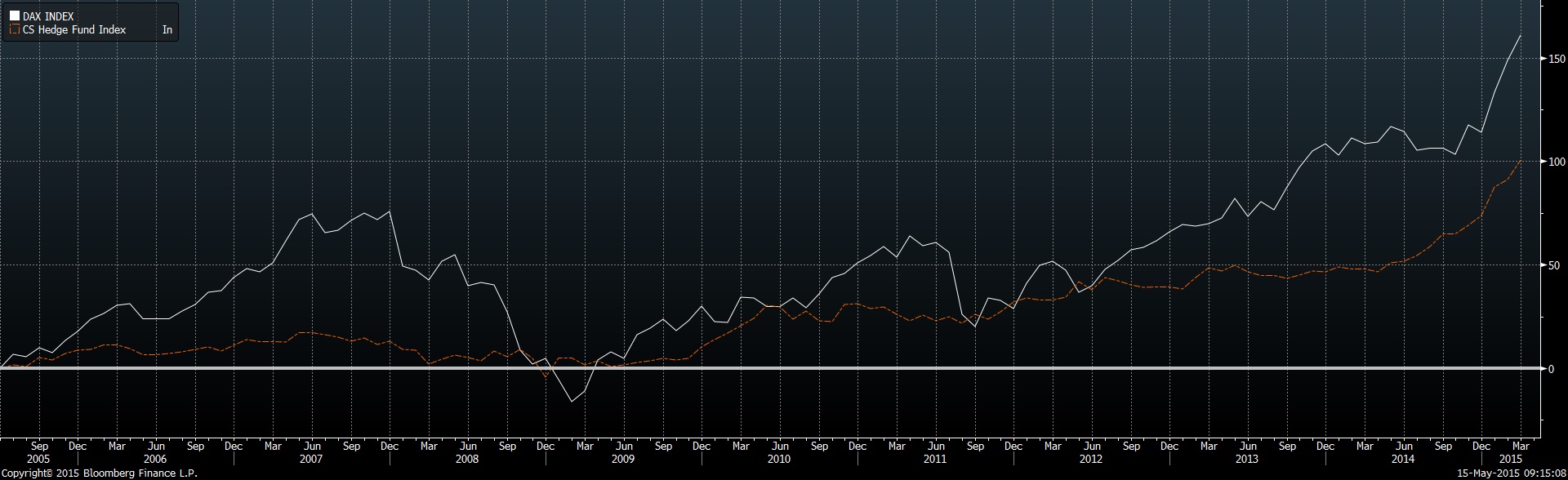
Task: Click the Jun label above 2010
Action: (x=779, y=447)
